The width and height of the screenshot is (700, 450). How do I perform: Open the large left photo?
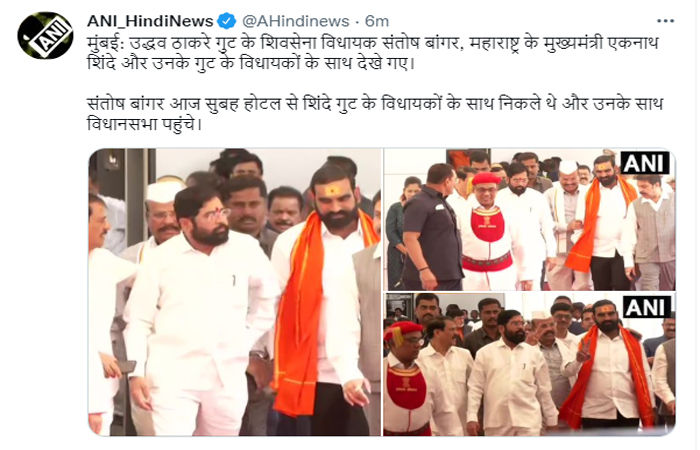[x=235, y=292]
